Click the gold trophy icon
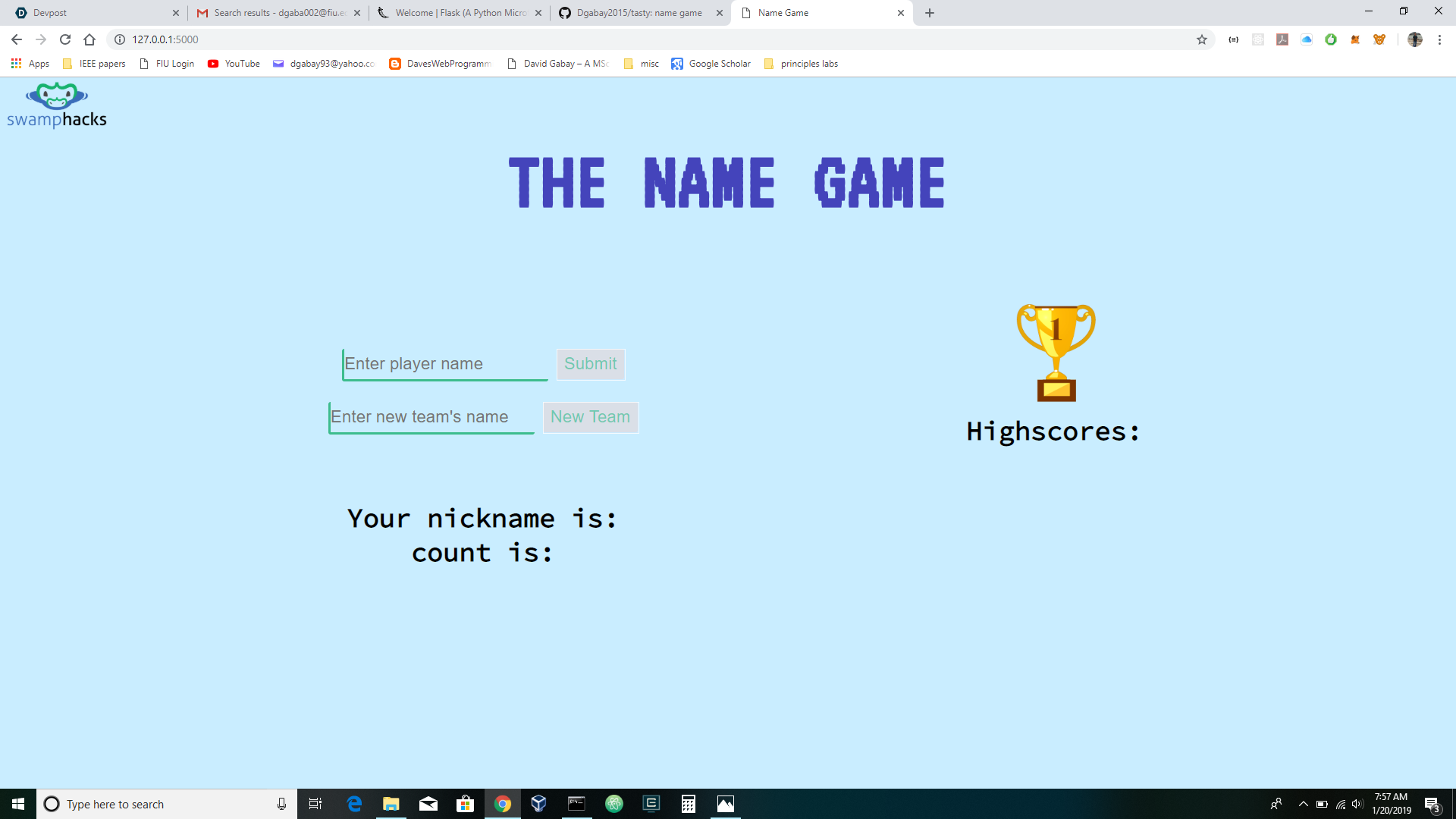1456x819 pixels. (x=1056, y=353)
